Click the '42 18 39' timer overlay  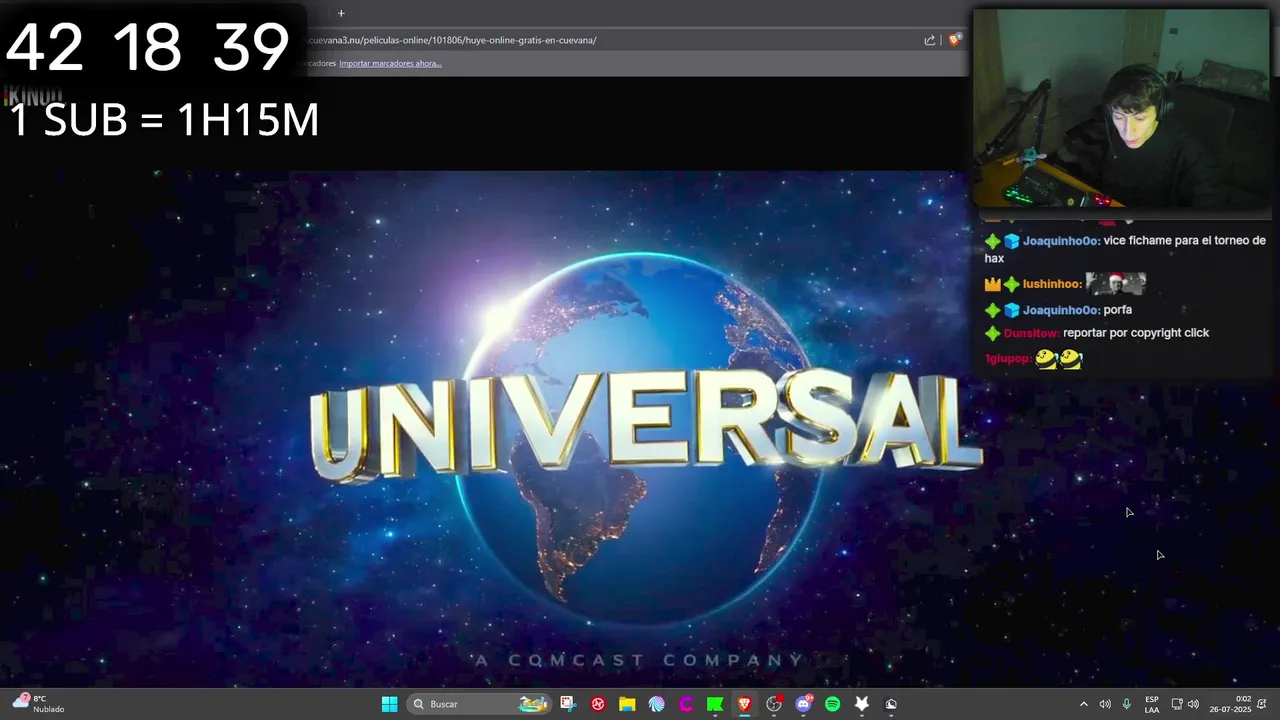[x=148, y=46]
